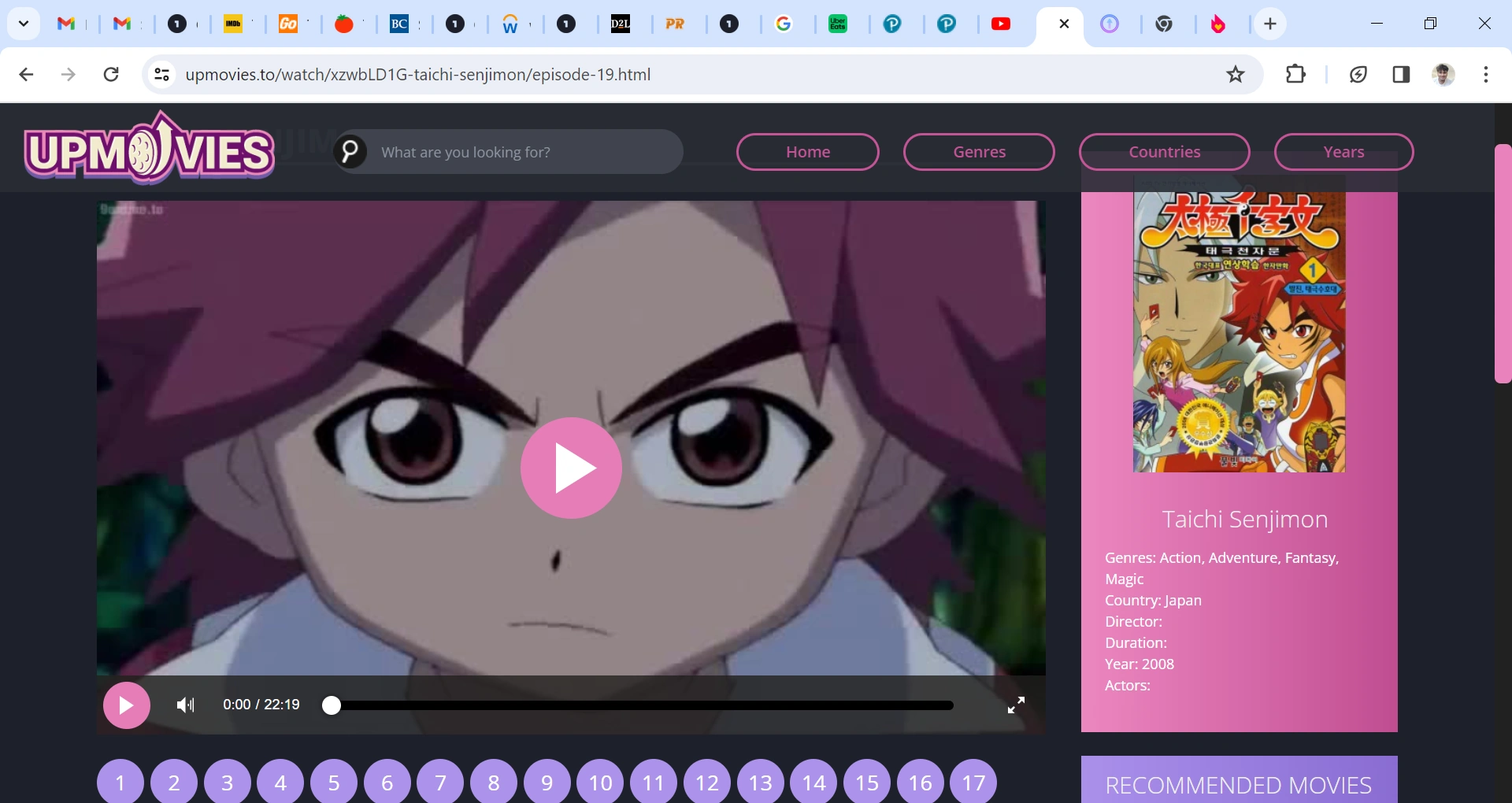
Task: Click the page vertical scrollbar
Action: 1503,264
